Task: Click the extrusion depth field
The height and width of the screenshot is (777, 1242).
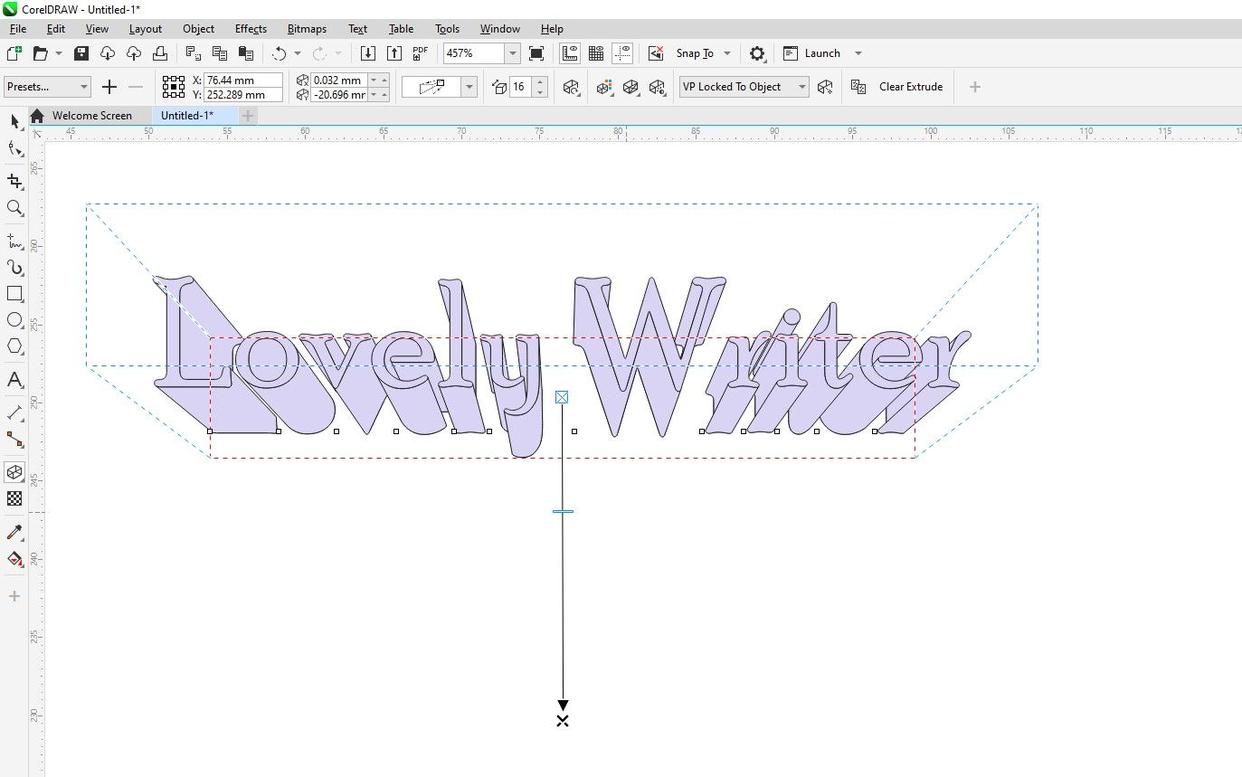Action: click(x=522, y=87)
